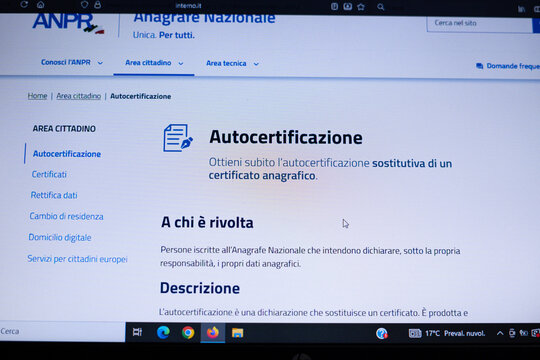
Task: Open the library icon in browser toolbar
Action: point(521,9)
